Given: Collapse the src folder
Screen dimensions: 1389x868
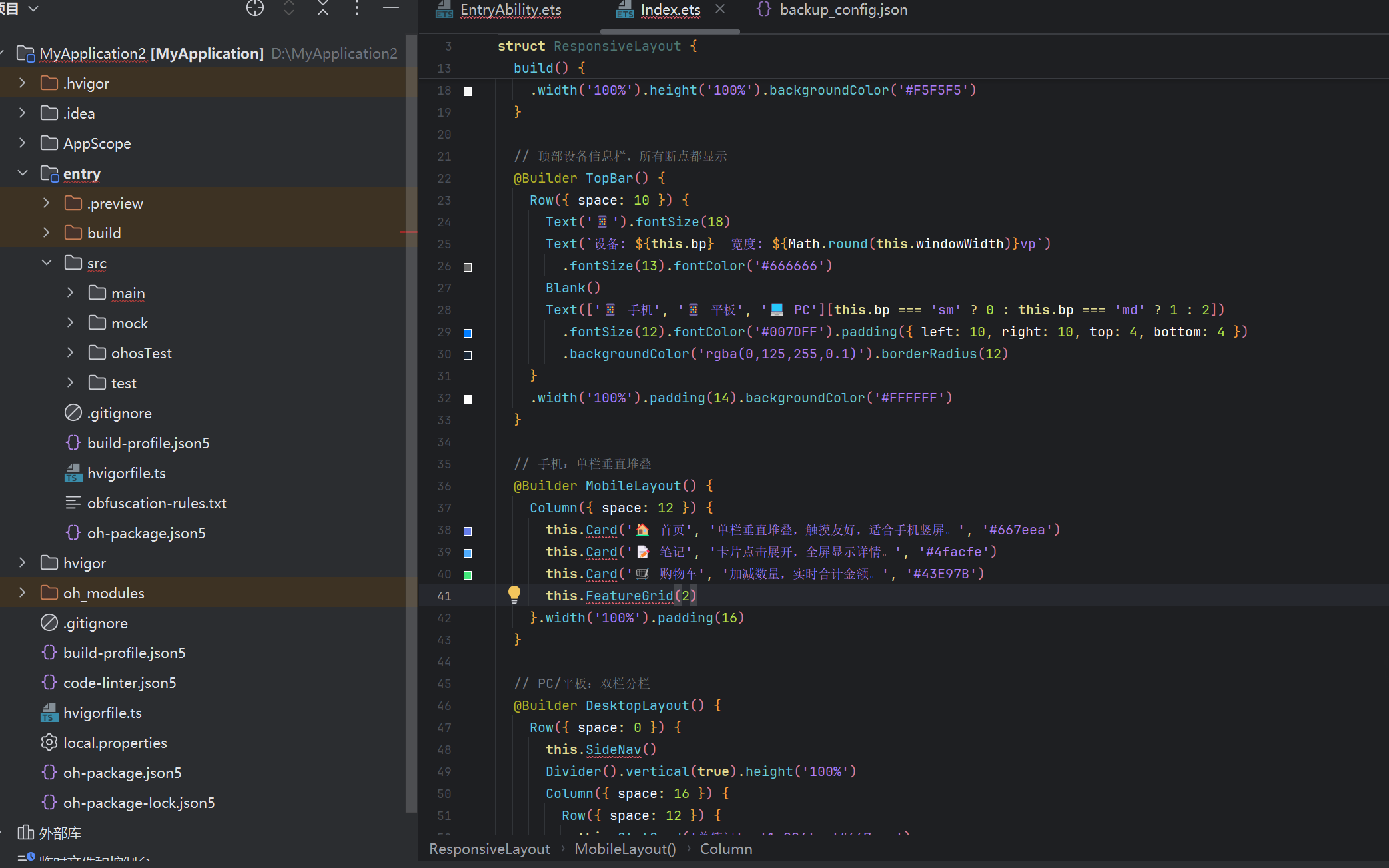Looking at the screenshot, I should pos(47,262).
